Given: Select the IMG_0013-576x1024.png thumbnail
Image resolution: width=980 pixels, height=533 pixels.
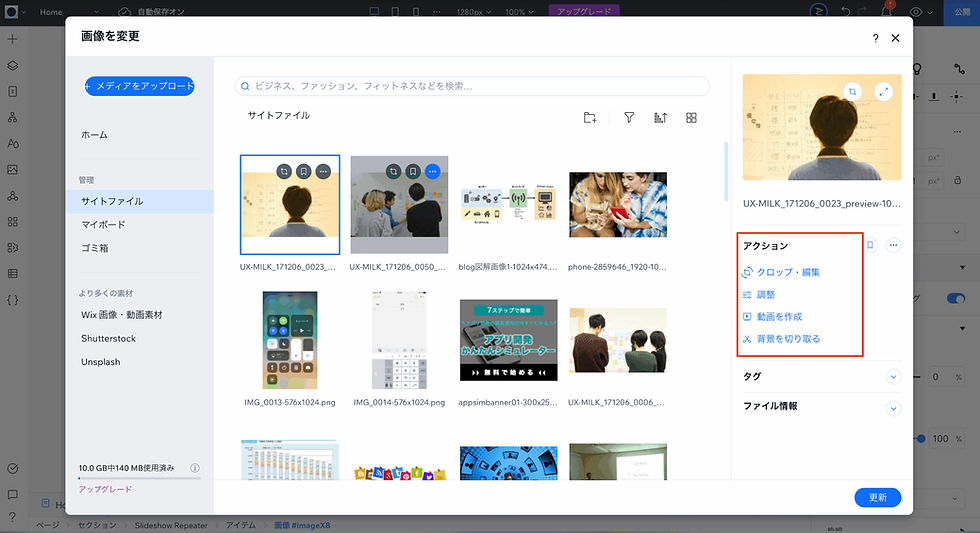Looking at the screenshot, I should coord(290,341).
